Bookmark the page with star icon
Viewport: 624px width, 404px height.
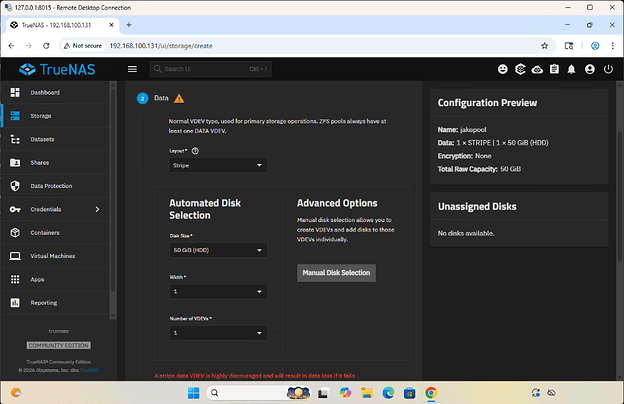pyautogui.click(x=544, y=46)
